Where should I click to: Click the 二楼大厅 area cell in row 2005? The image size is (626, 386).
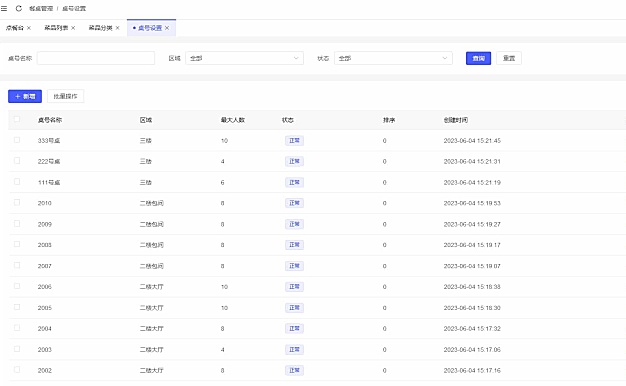point(152,308)
